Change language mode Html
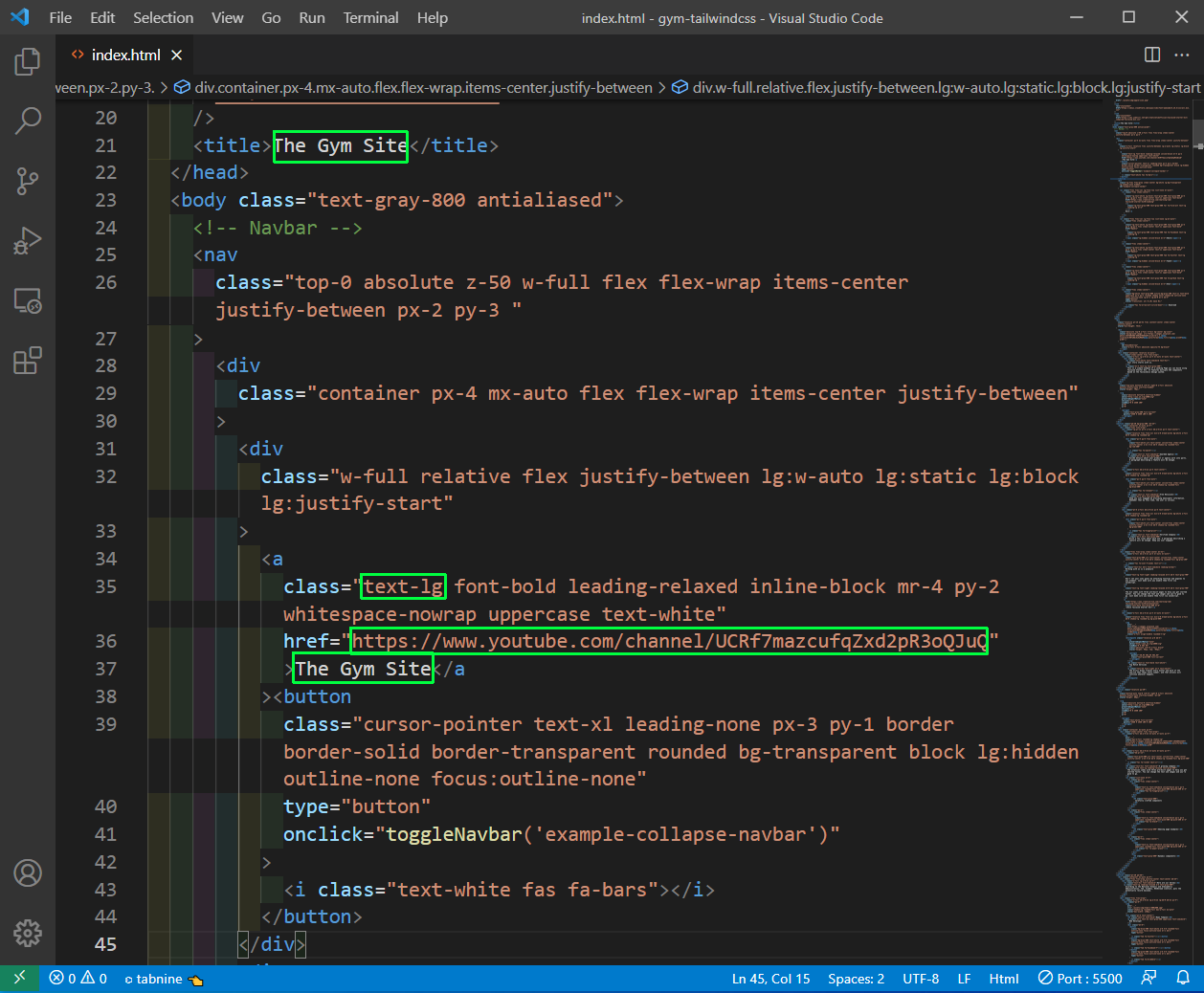 (1004, 979)
